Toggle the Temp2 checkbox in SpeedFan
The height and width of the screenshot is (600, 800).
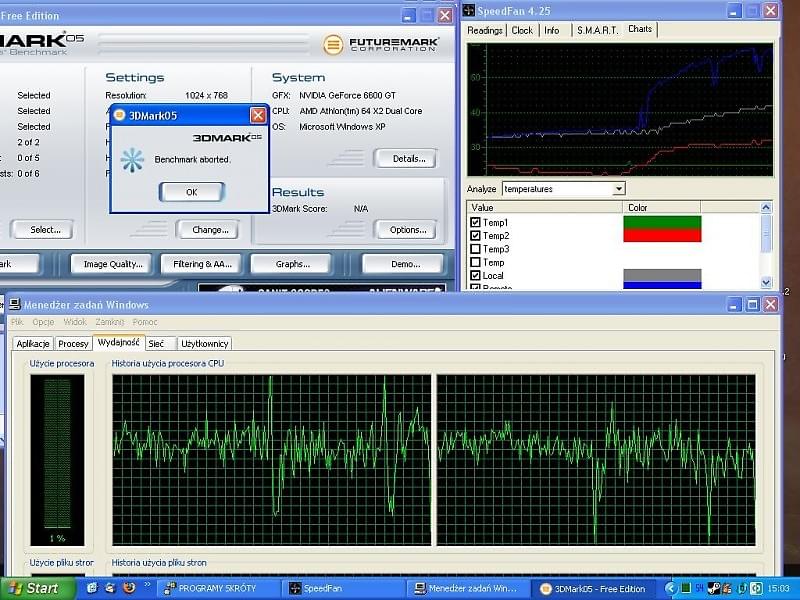point(476,236)
